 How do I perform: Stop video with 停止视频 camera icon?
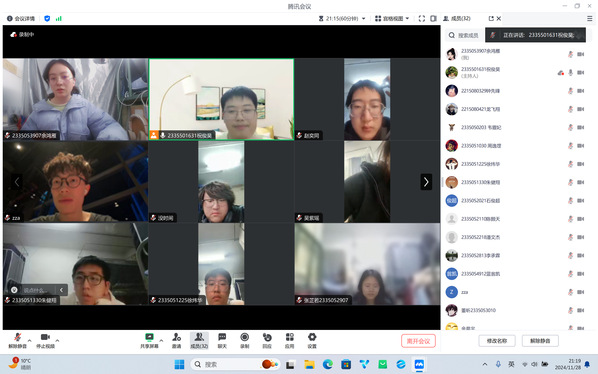[45, 340]
